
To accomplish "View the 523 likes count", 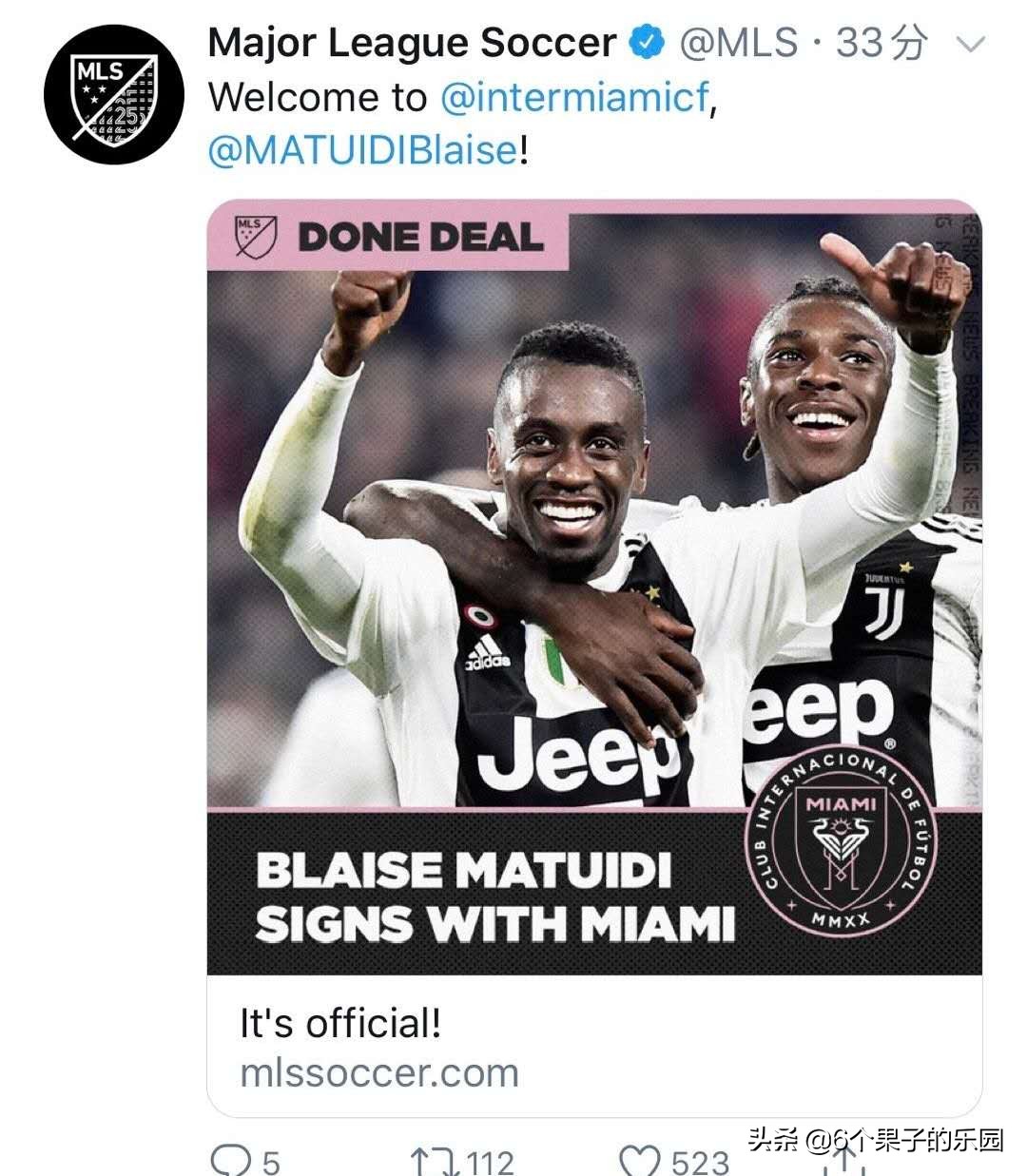I will 700,1162.
